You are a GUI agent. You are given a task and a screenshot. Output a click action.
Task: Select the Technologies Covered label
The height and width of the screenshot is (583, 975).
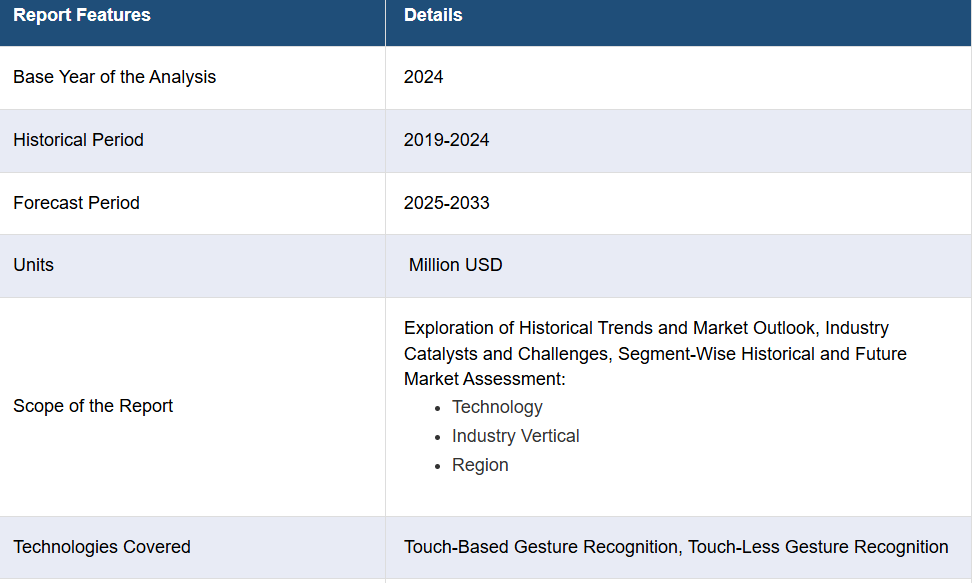click(101, 547)
